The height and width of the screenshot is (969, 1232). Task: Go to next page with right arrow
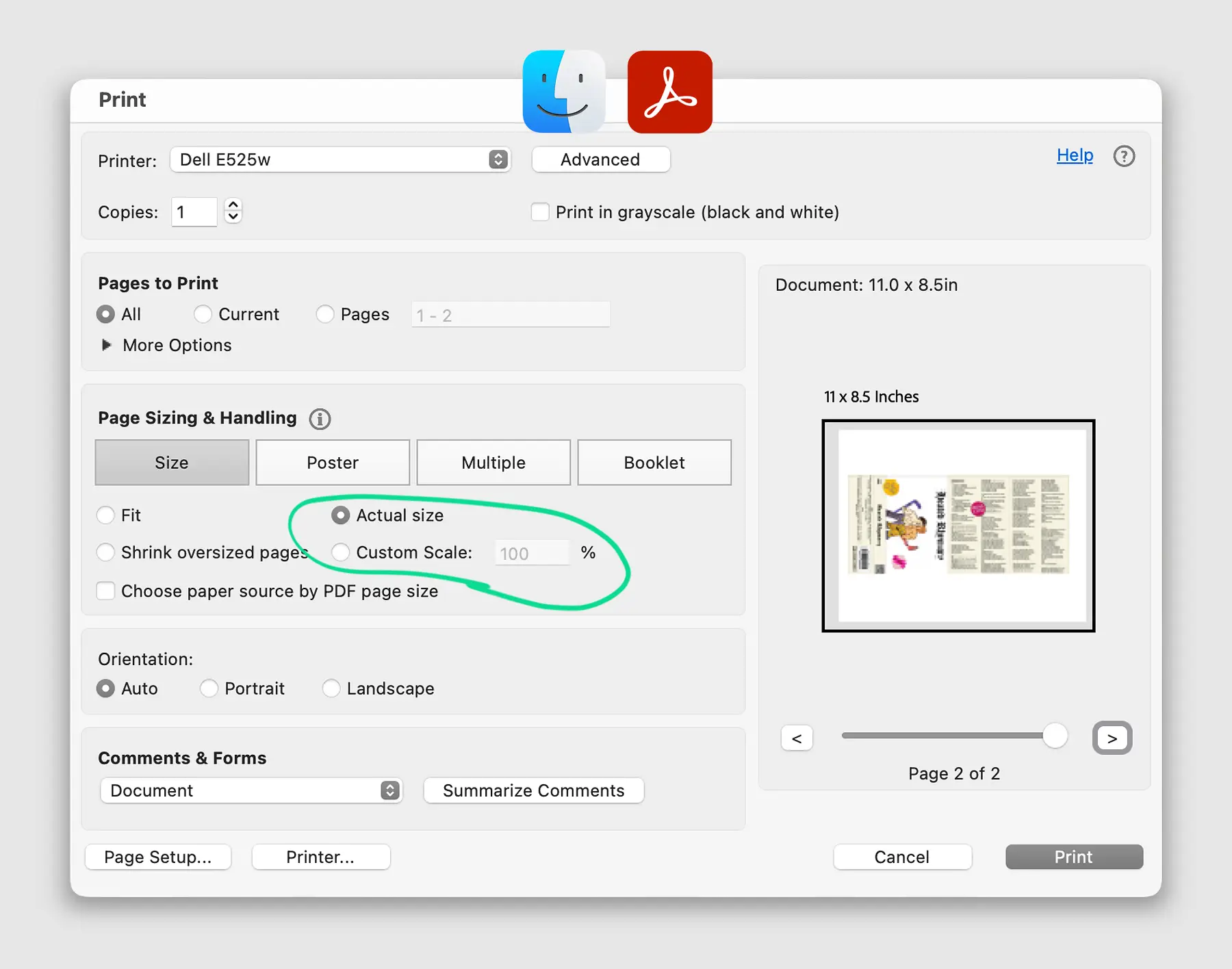tap(1112, 738)
